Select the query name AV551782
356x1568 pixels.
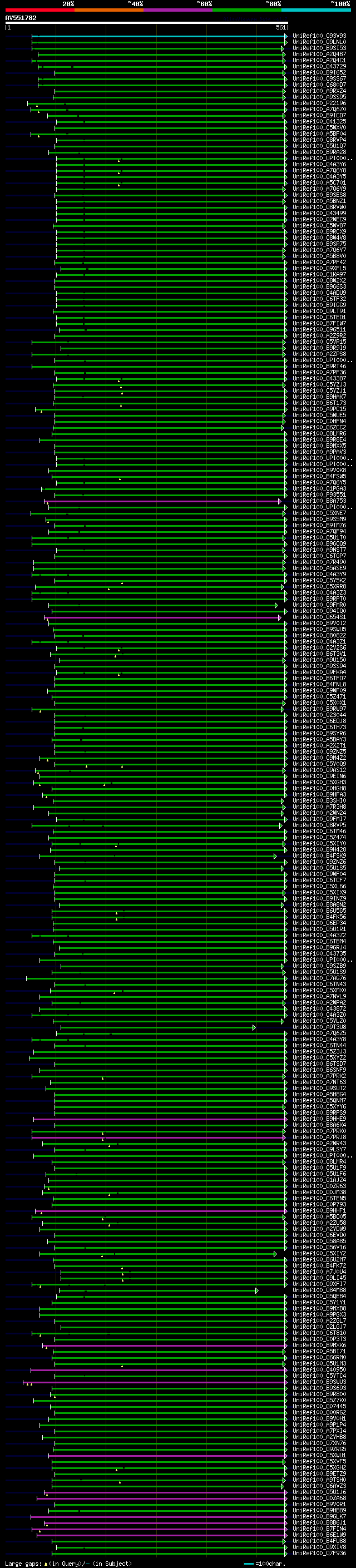21,18
